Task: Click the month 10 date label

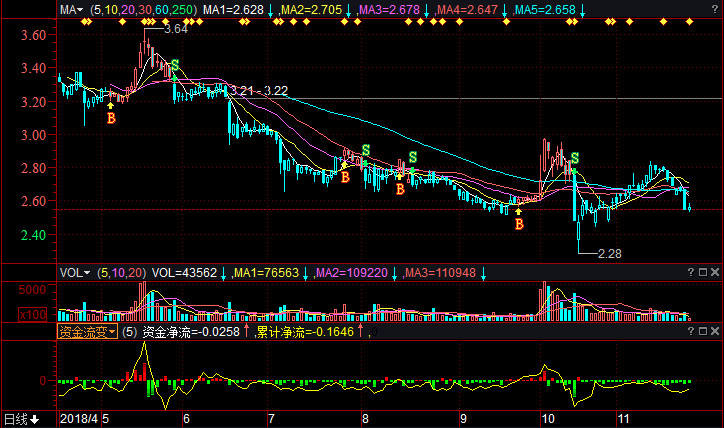Action: (548, 419)
